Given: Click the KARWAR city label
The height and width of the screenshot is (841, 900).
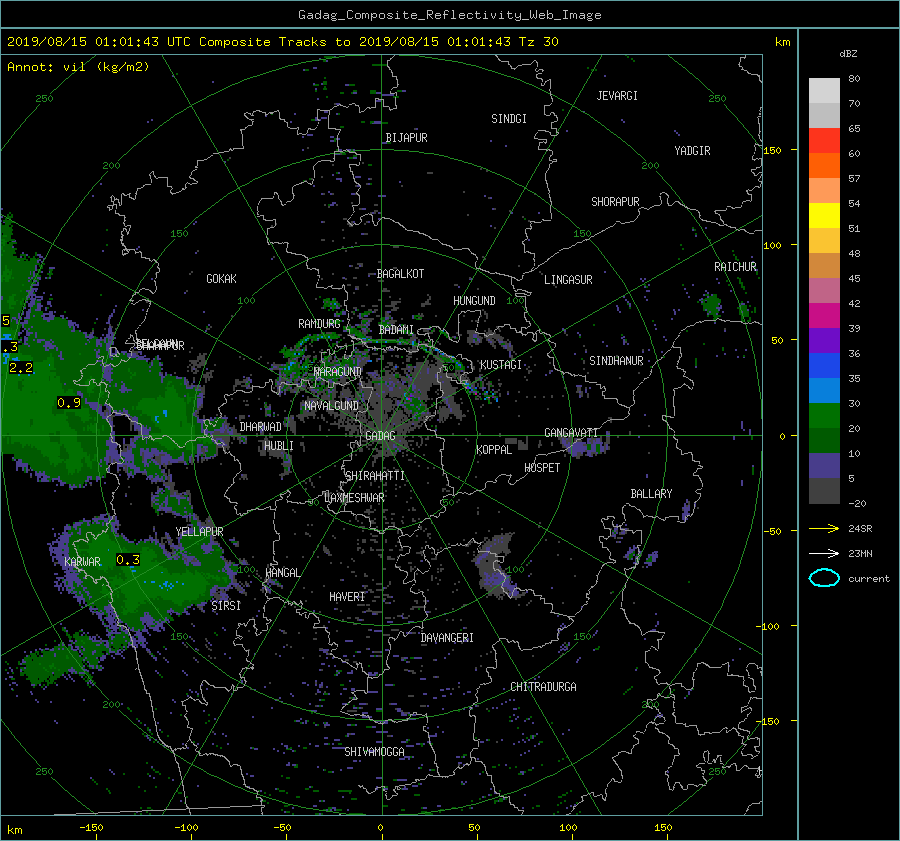Looking at the screenshot, I should (x=82, y=561).
